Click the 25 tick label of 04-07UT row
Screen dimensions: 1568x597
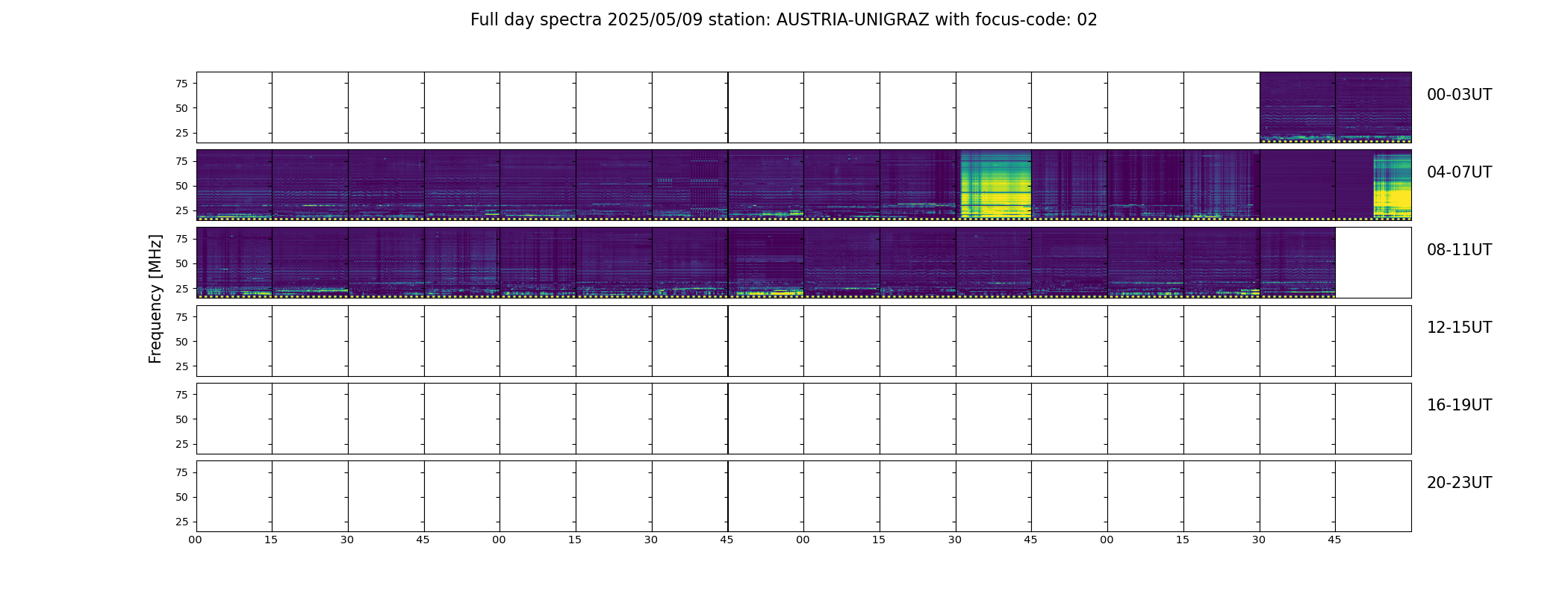(x=181, y=210)
